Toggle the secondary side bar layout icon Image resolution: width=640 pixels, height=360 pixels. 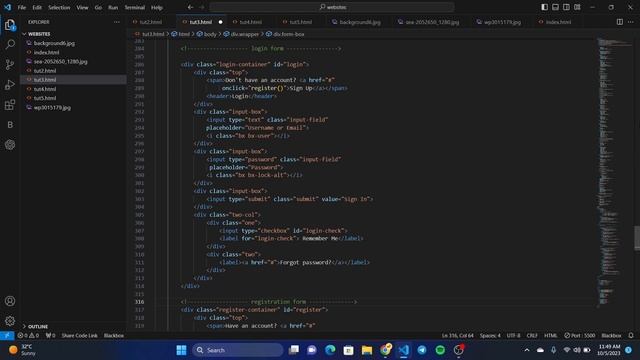[x=567, y=7]
